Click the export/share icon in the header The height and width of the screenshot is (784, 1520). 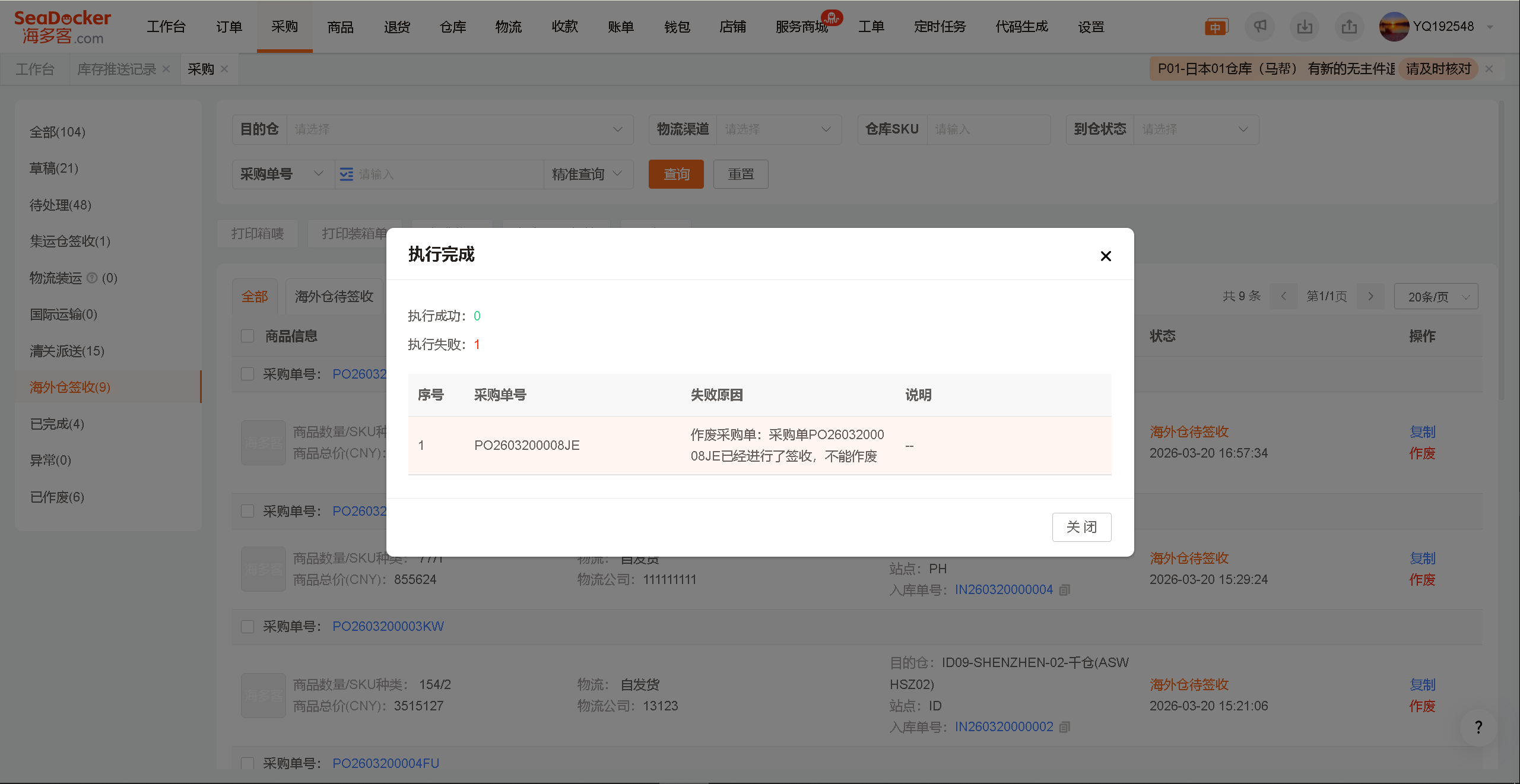click(1349, 26)
